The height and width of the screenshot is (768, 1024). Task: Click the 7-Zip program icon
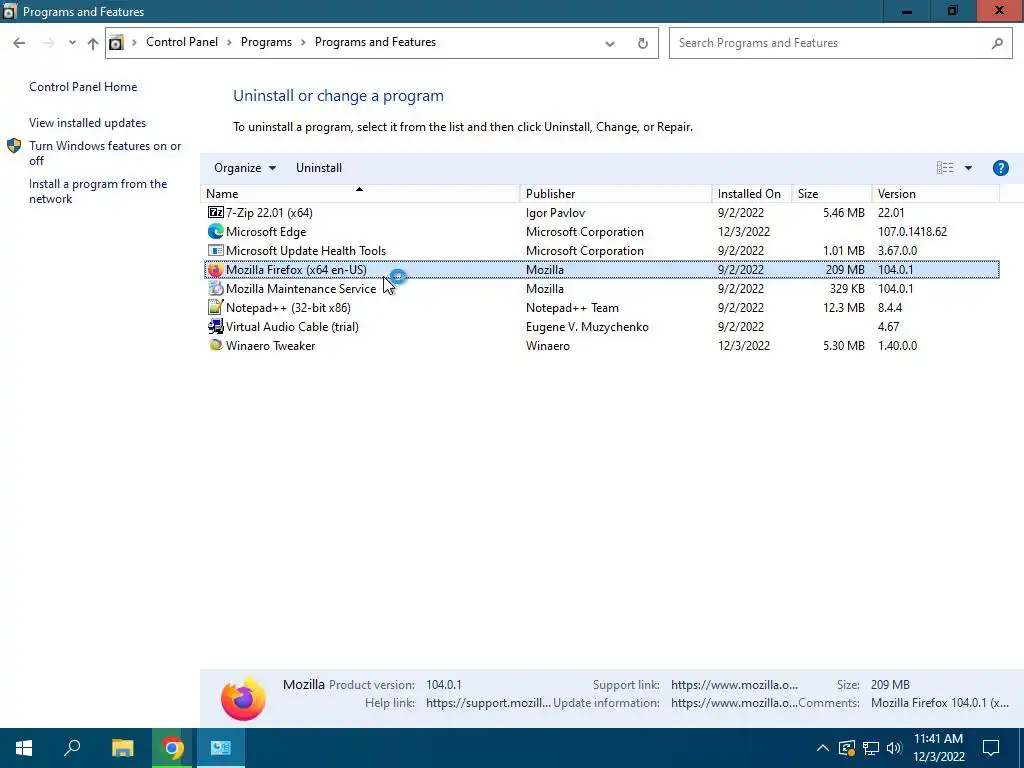click(216, 212)
